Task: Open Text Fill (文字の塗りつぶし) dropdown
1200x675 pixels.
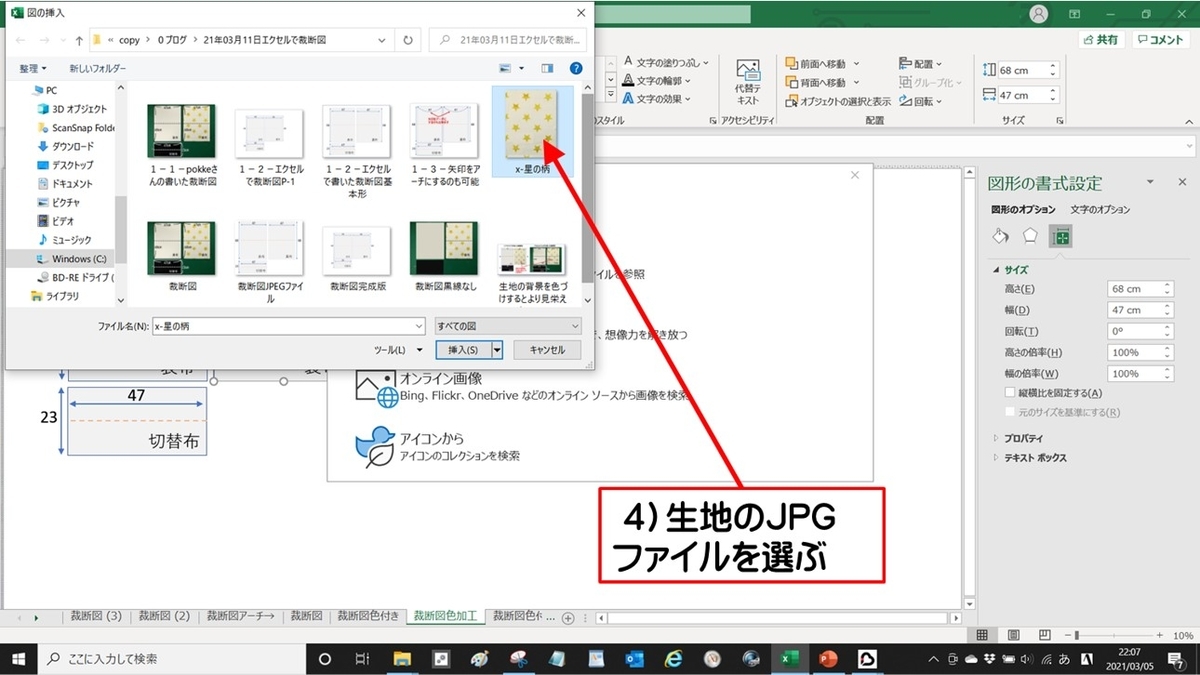Action: pos(664,62)
